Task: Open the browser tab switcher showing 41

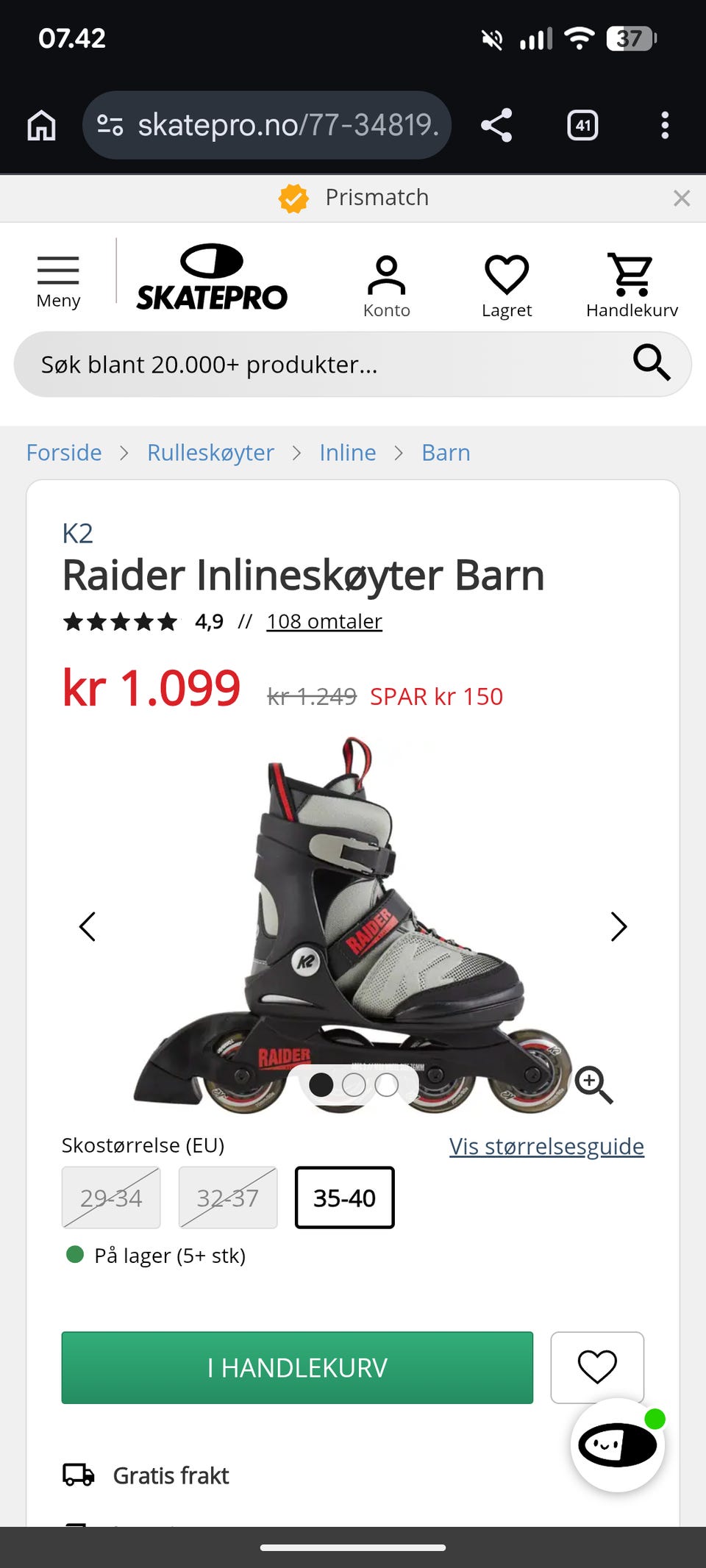Action: (582, 125)
